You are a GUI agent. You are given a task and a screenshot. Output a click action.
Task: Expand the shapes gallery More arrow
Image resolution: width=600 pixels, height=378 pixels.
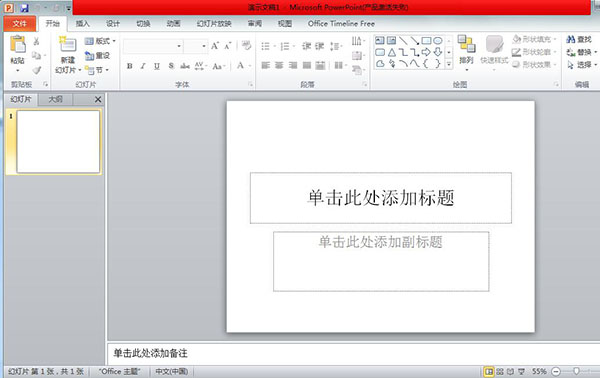pyautogui.click(x=449, y=64)
